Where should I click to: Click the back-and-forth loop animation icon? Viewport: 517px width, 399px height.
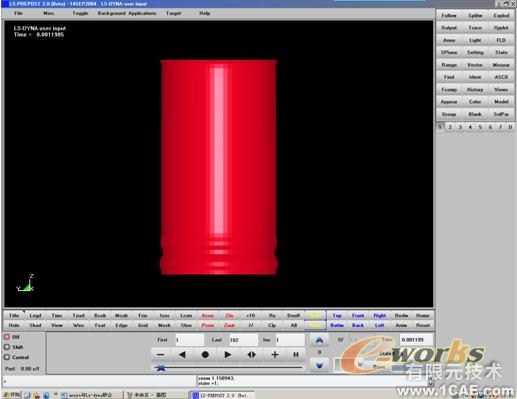pos(252,355)
